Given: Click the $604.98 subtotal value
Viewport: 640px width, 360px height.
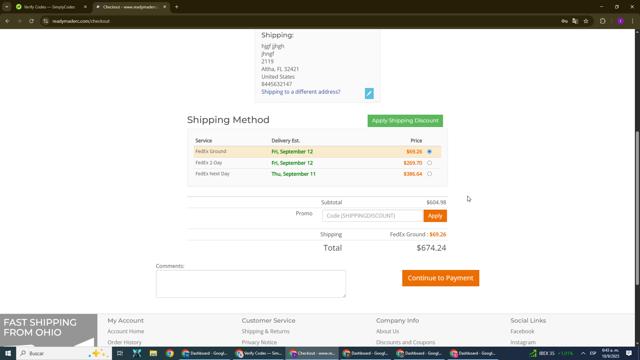Looking at the screenshot, I should coord(436,202).
